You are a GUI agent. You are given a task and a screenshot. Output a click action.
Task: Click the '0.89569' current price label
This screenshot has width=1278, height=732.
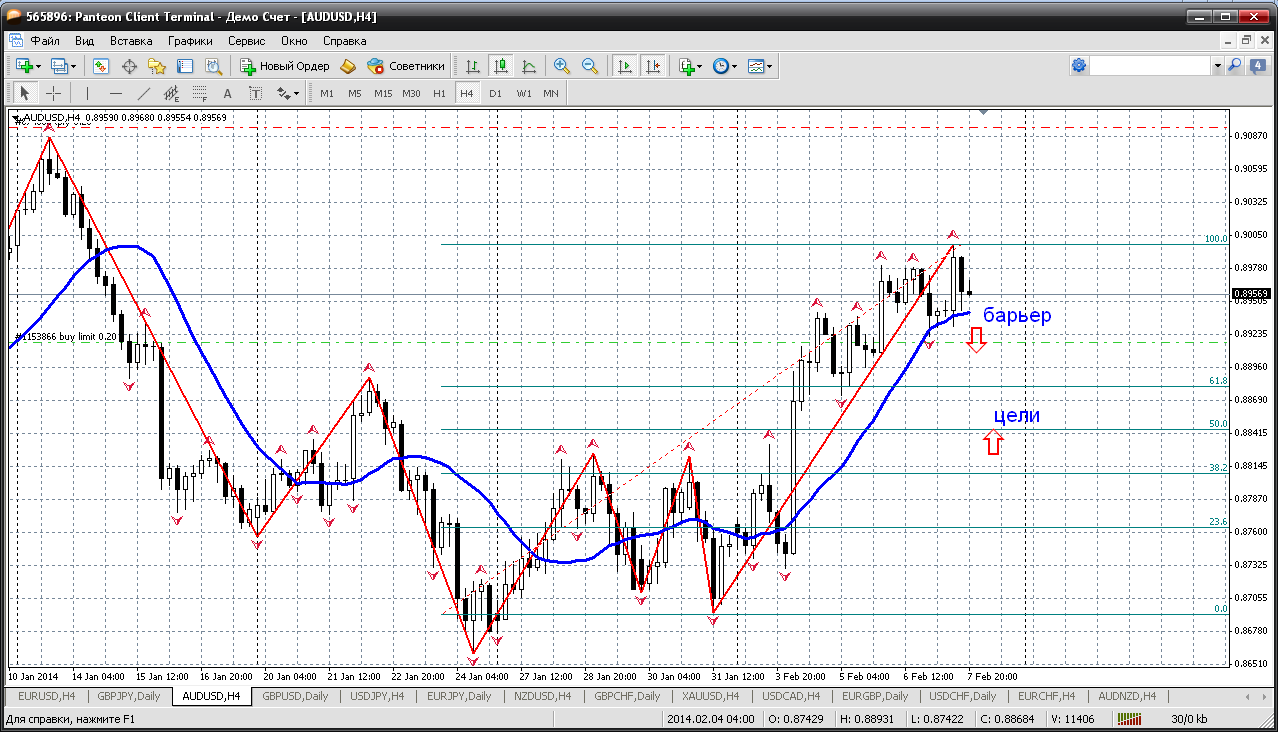coord(1250,294)
